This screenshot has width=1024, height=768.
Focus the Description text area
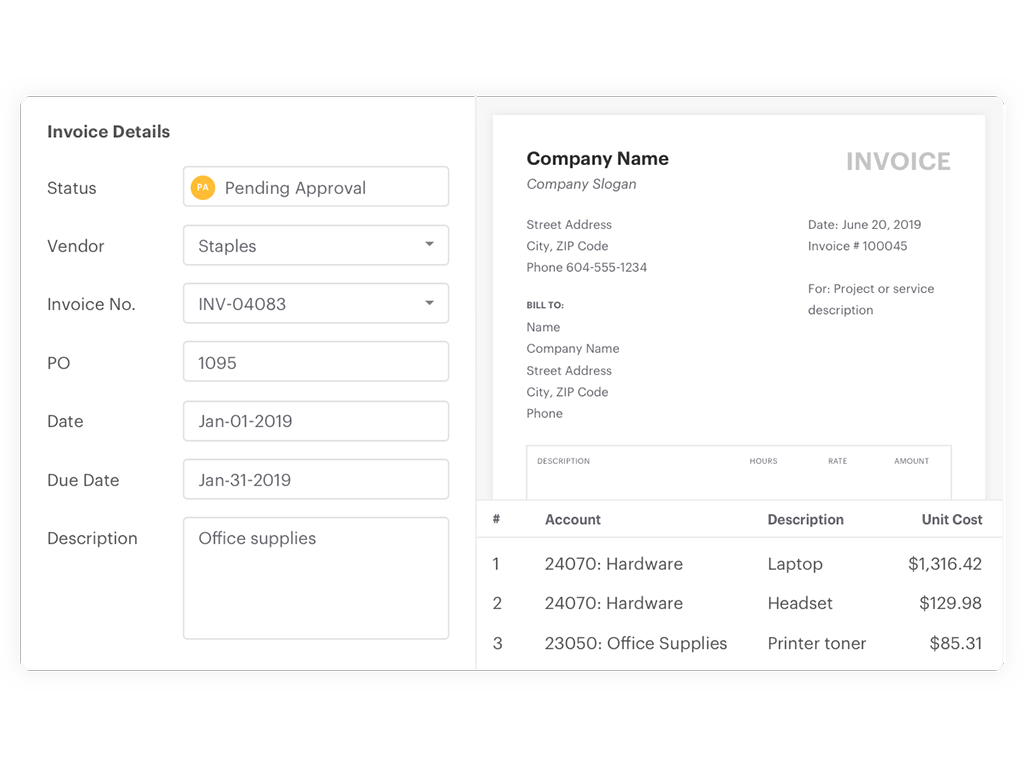[x=315, y=578]
